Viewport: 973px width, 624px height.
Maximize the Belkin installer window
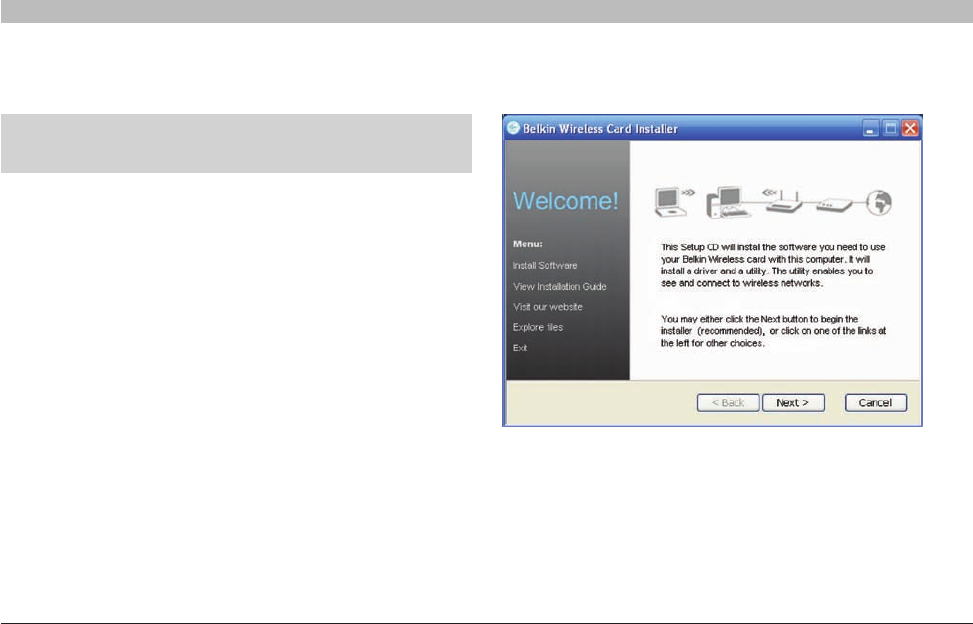[x=890, y=128]
